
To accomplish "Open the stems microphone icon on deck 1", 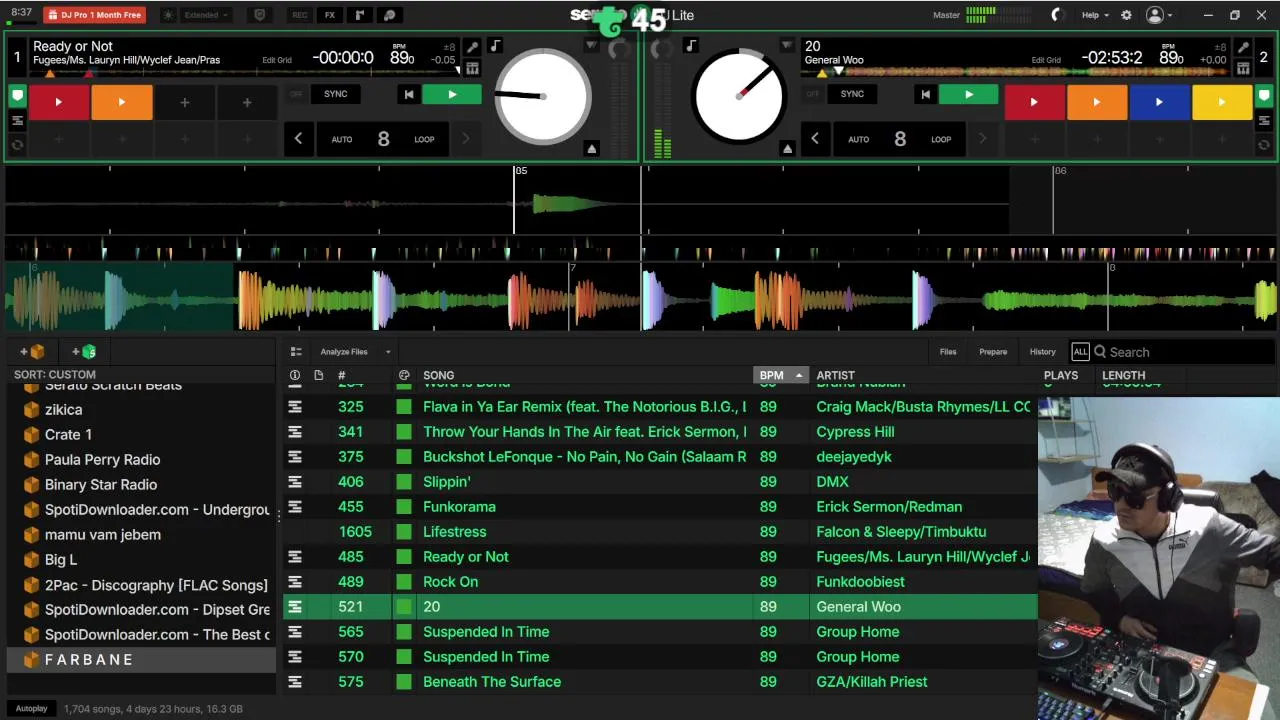I will click(x=472, y=47).
